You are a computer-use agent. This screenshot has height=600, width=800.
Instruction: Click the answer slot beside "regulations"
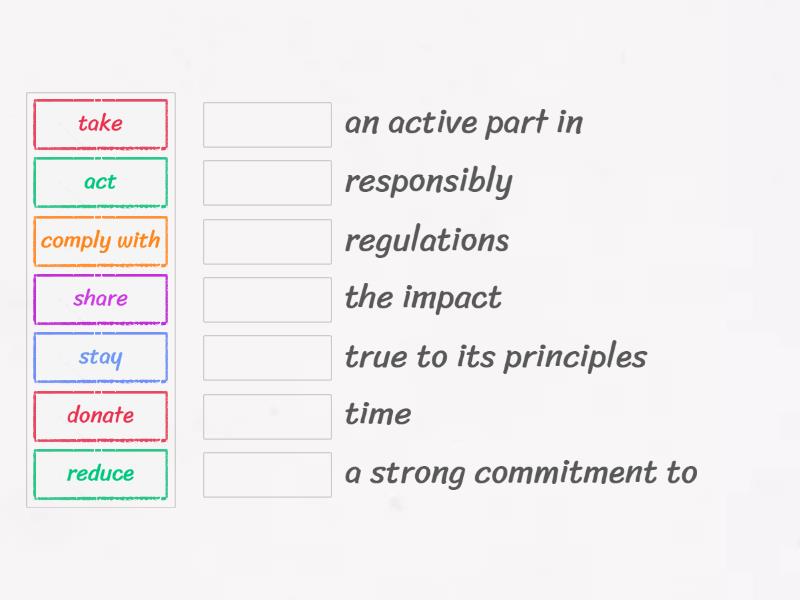tap(266, 241)
